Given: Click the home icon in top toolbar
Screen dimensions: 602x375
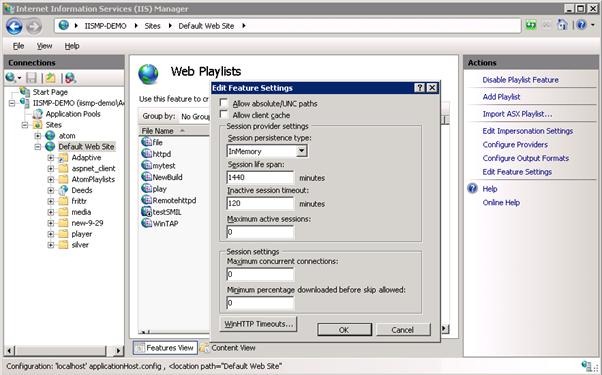Looking at the screenshot, I should [562, 25].
